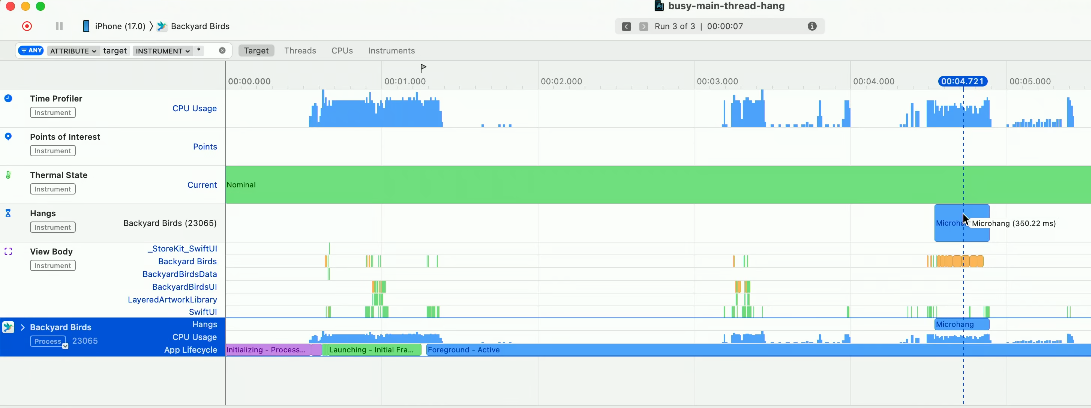Click the 00:00.000 ruler label
This screenshot has height=408, width=1091.
point(249,81)
